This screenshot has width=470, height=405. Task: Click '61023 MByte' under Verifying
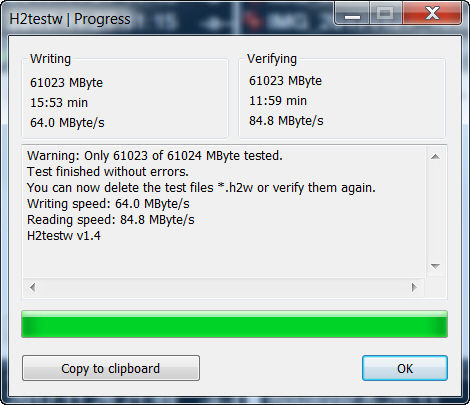[285, 81]
